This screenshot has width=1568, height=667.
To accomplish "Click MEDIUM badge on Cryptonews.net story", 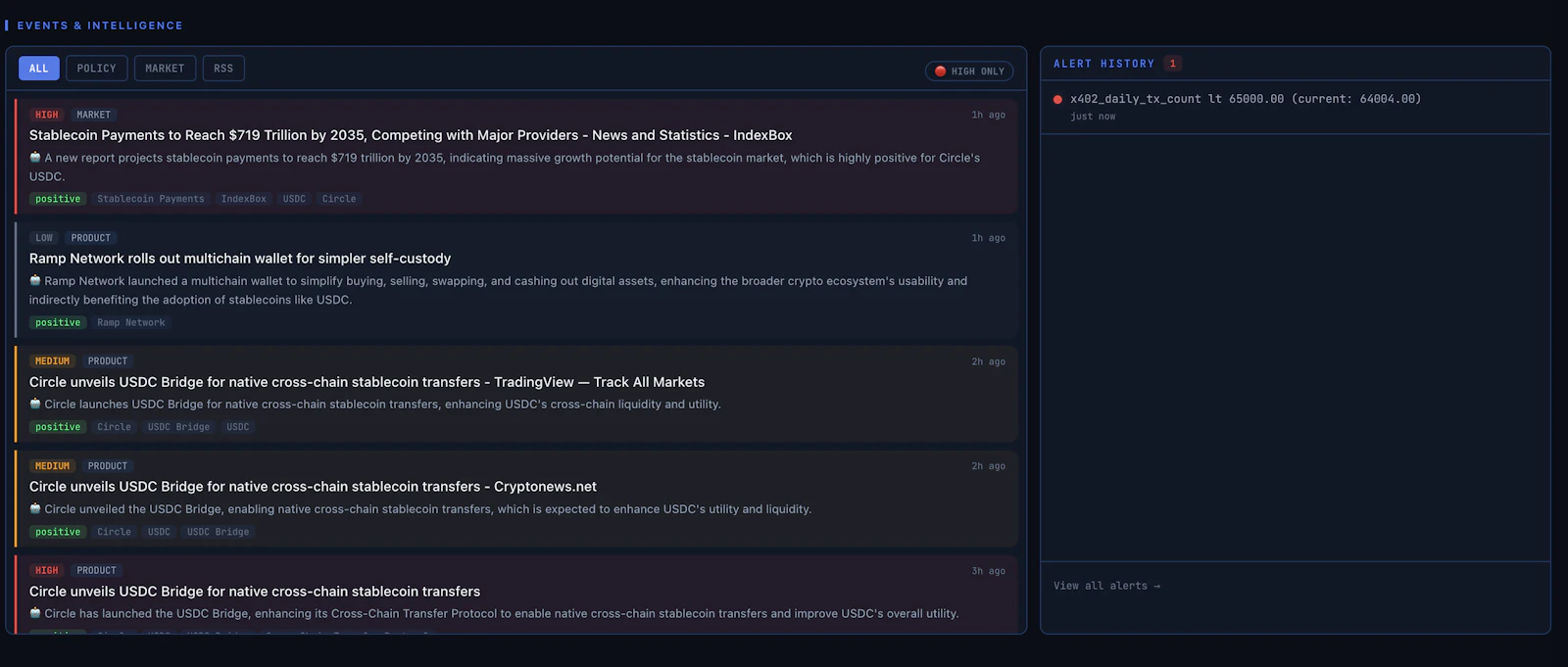I will [x=52, y=466].
